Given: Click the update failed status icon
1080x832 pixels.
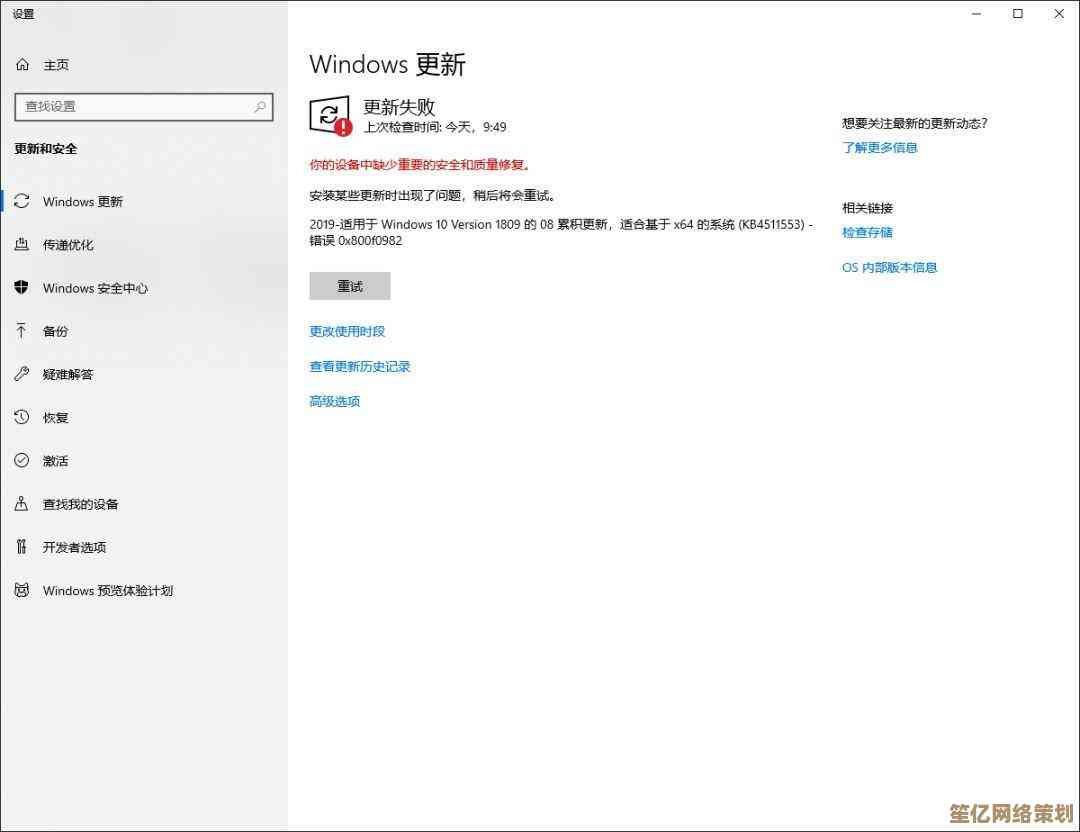Looking at the screenshot, I should coord(329,116).
